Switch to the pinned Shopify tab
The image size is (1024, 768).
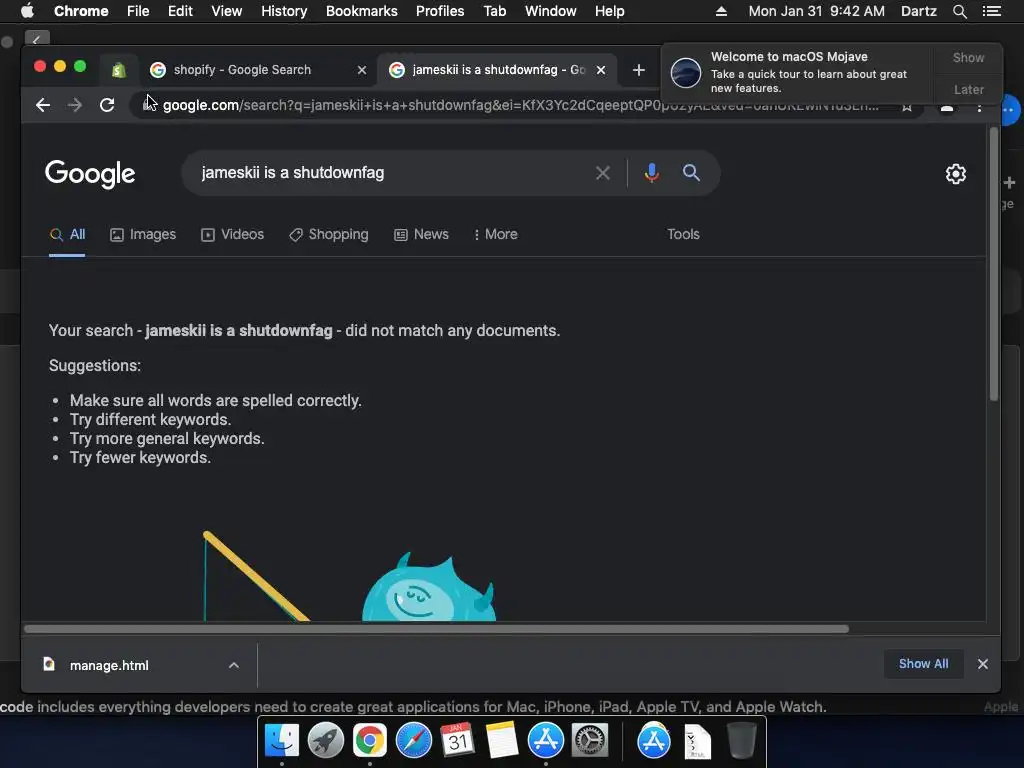click(x=119, y=70)
